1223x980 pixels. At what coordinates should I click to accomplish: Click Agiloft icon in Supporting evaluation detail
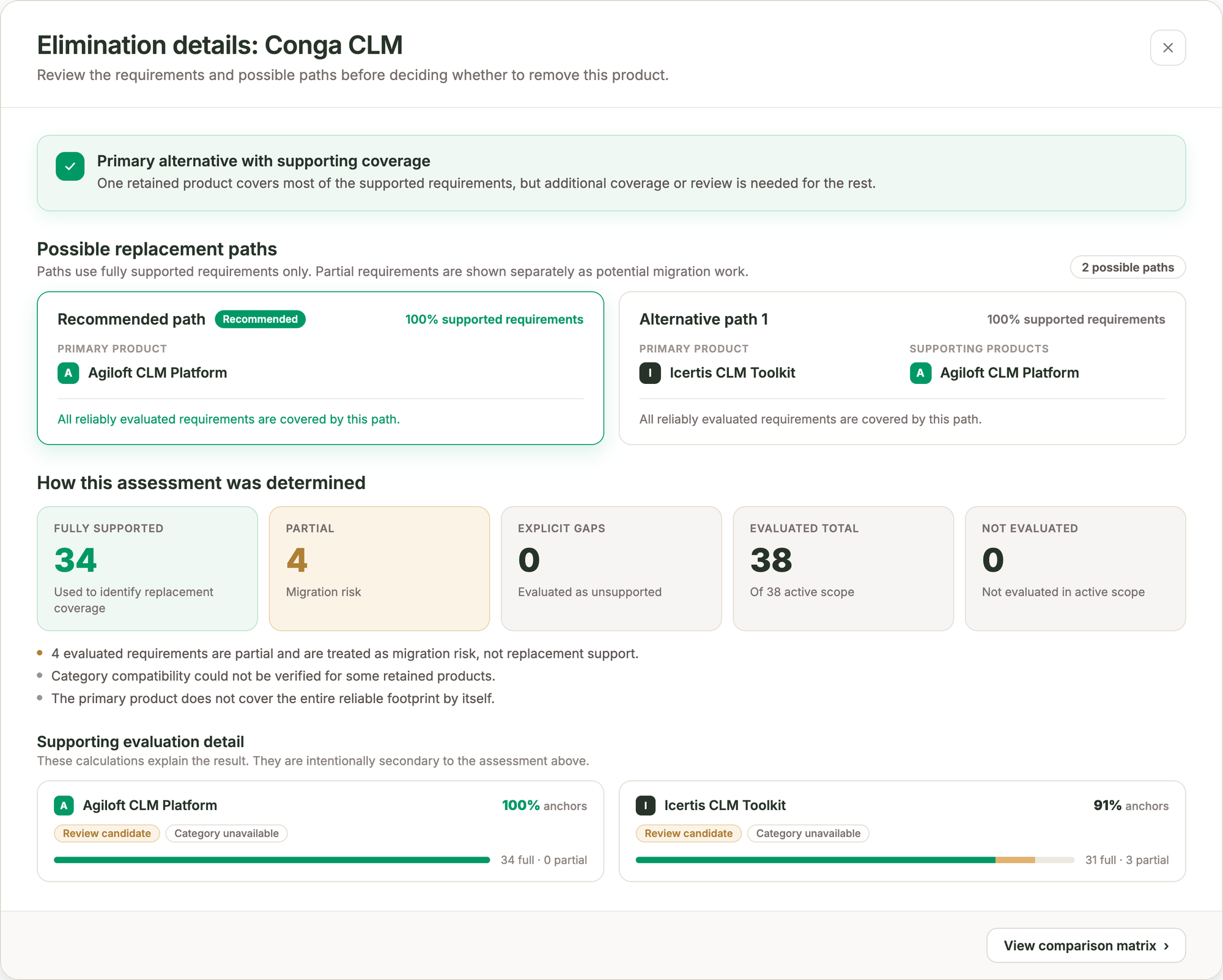(64, 806)
